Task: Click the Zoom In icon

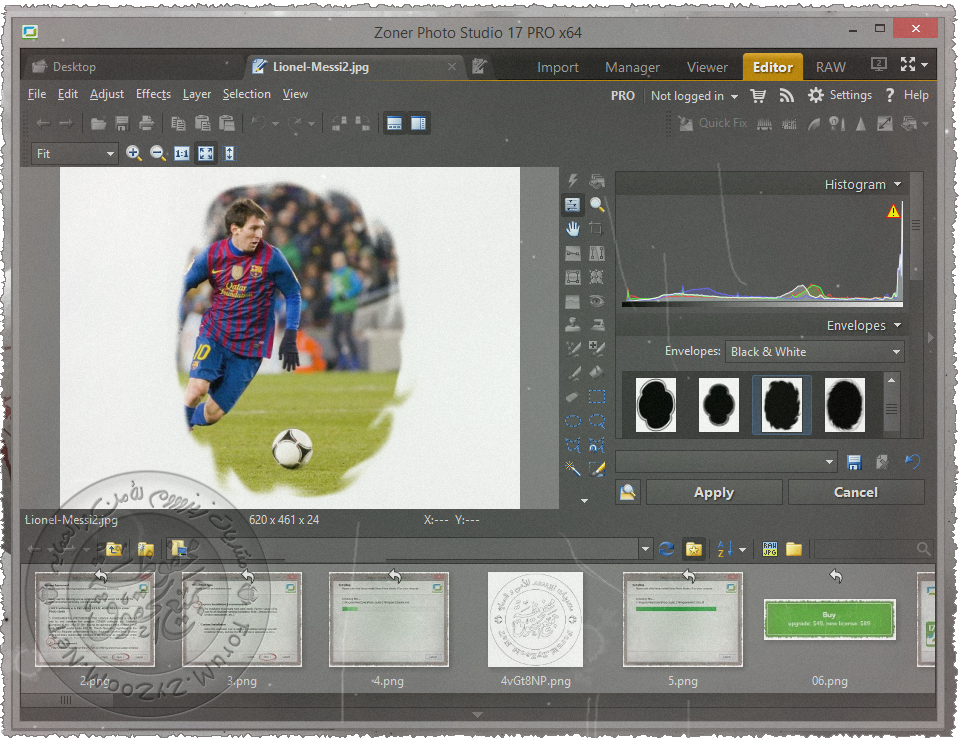Action: click(x=133, y=153)
